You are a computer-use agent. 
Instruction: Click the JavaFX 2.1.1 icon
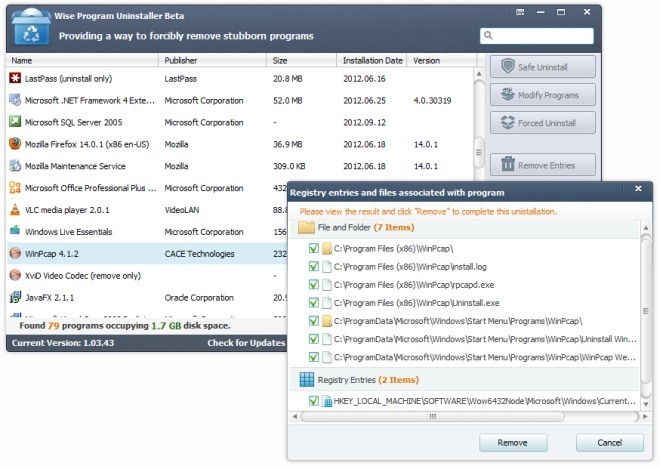pos(15,297)
